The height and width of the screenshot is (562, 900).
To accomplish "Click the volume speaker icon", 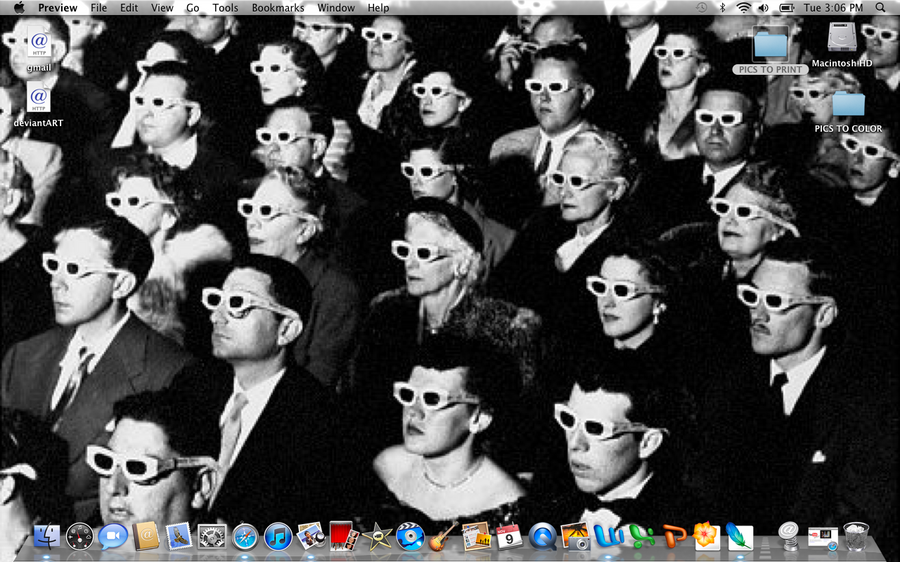I will [x=763, y=7].
